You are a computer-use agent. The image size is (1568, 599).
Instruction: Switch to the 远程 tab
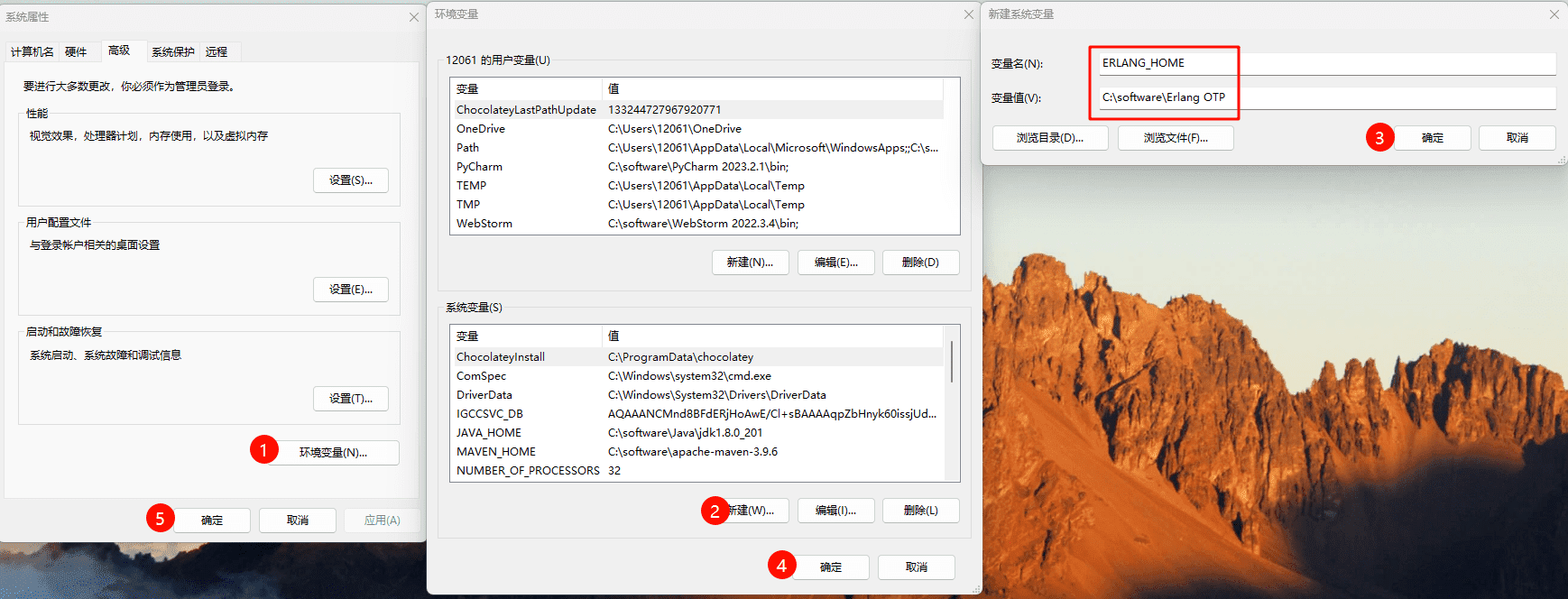[x=217, y=52]
